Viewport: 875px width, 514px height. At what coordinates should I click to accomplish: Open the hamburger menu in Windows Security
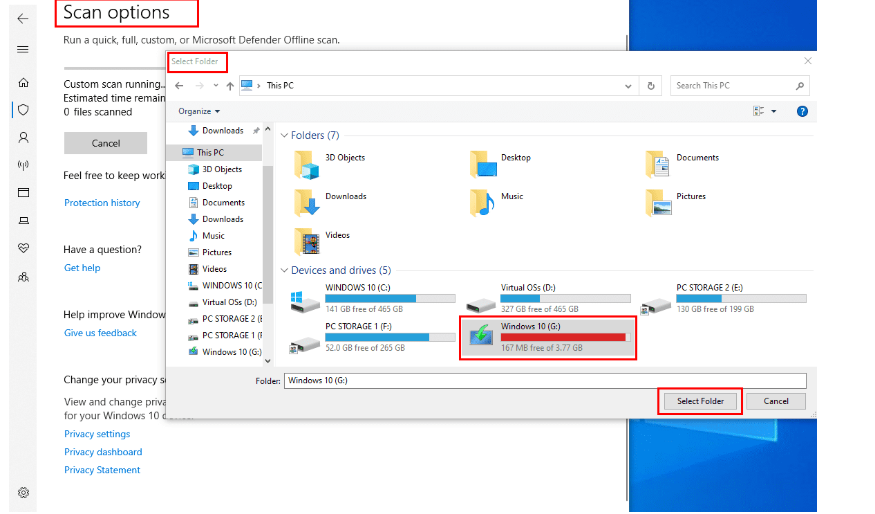point(23,49)
